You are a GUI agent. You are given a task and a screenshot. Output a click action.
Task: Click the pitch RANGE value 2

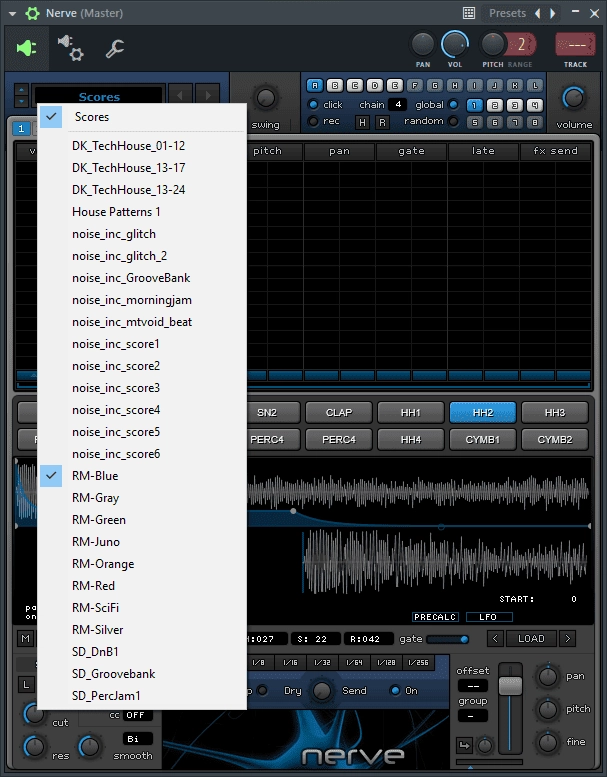coord(521,45)
